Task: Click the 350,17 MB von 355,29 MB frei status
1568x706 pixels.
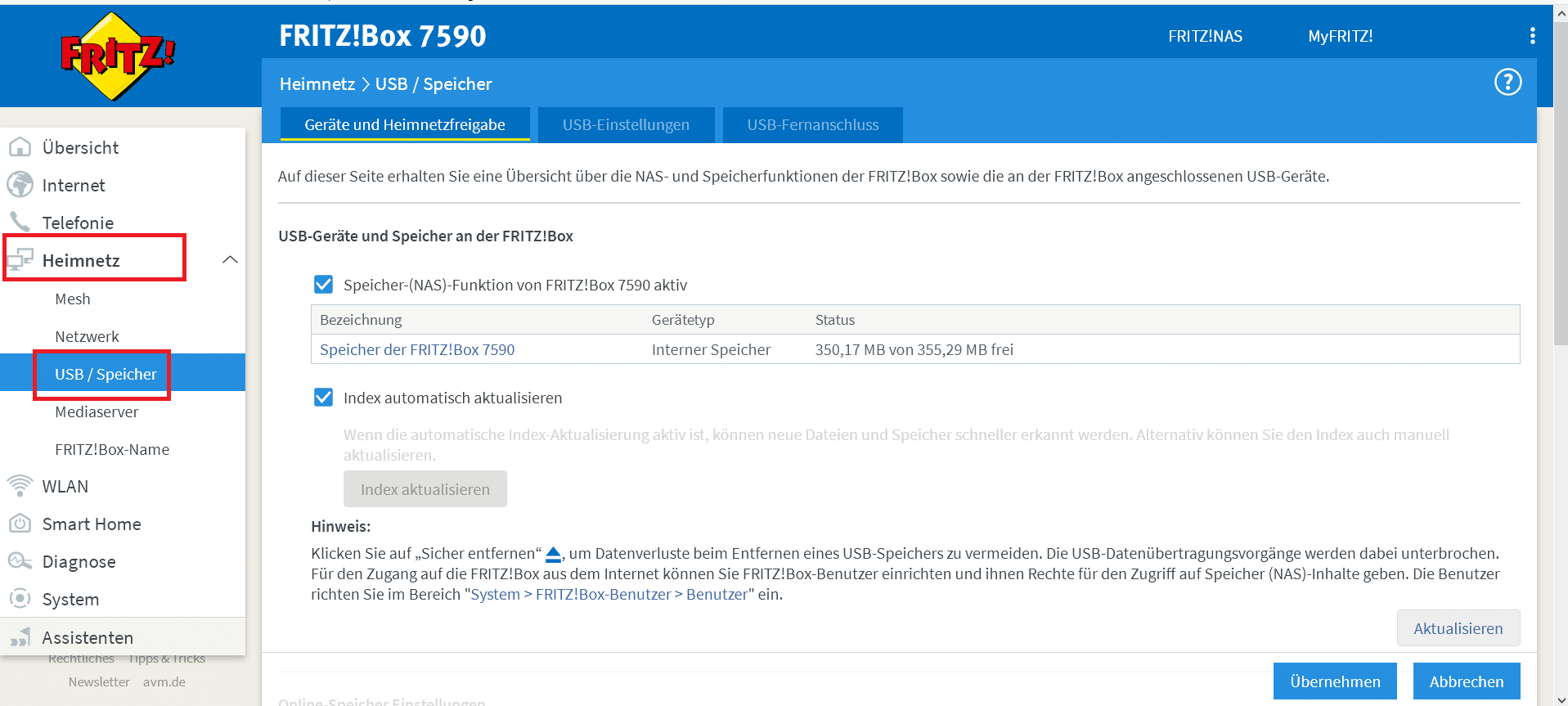Action: 914,349
